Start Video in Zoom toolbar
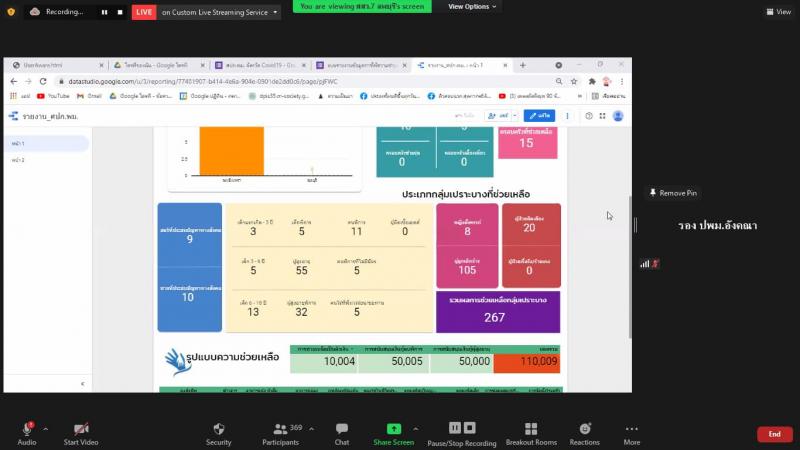The width and height of the screenshot is (800, 450). coord(81,434)
